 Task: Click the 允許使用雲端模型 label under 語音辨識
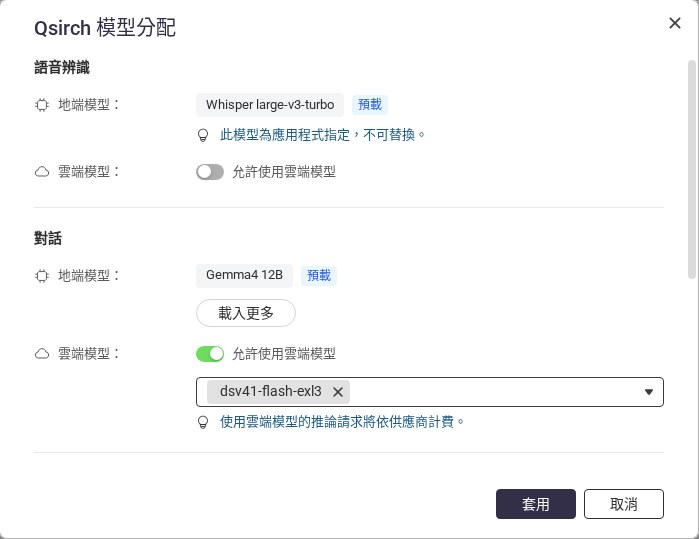click(x=284, y=172)
